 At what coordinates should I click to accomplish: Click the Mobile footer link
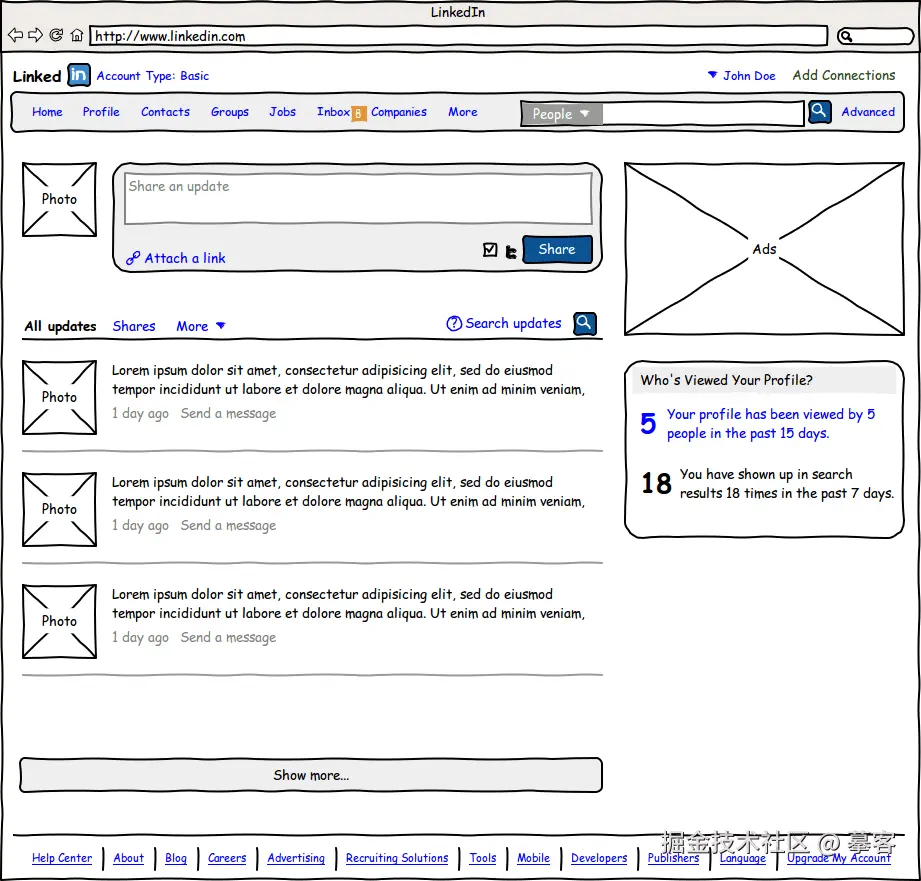click(x=533, y=858)
